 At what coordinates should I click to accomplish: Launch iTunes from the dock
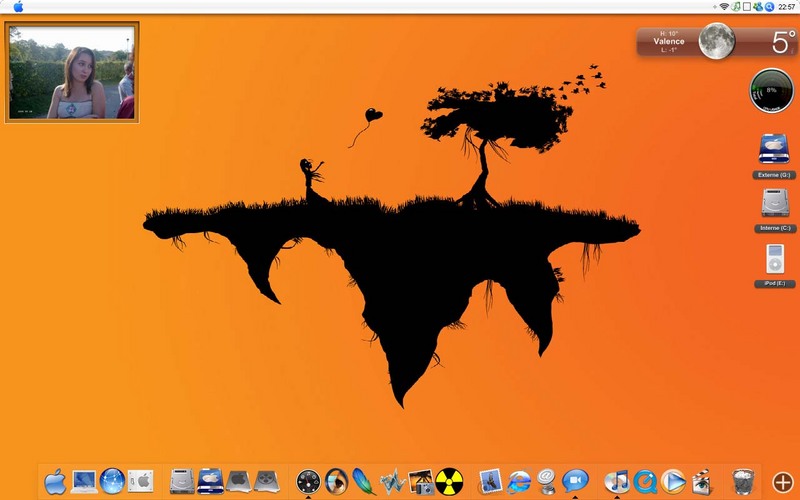point(616,482)
